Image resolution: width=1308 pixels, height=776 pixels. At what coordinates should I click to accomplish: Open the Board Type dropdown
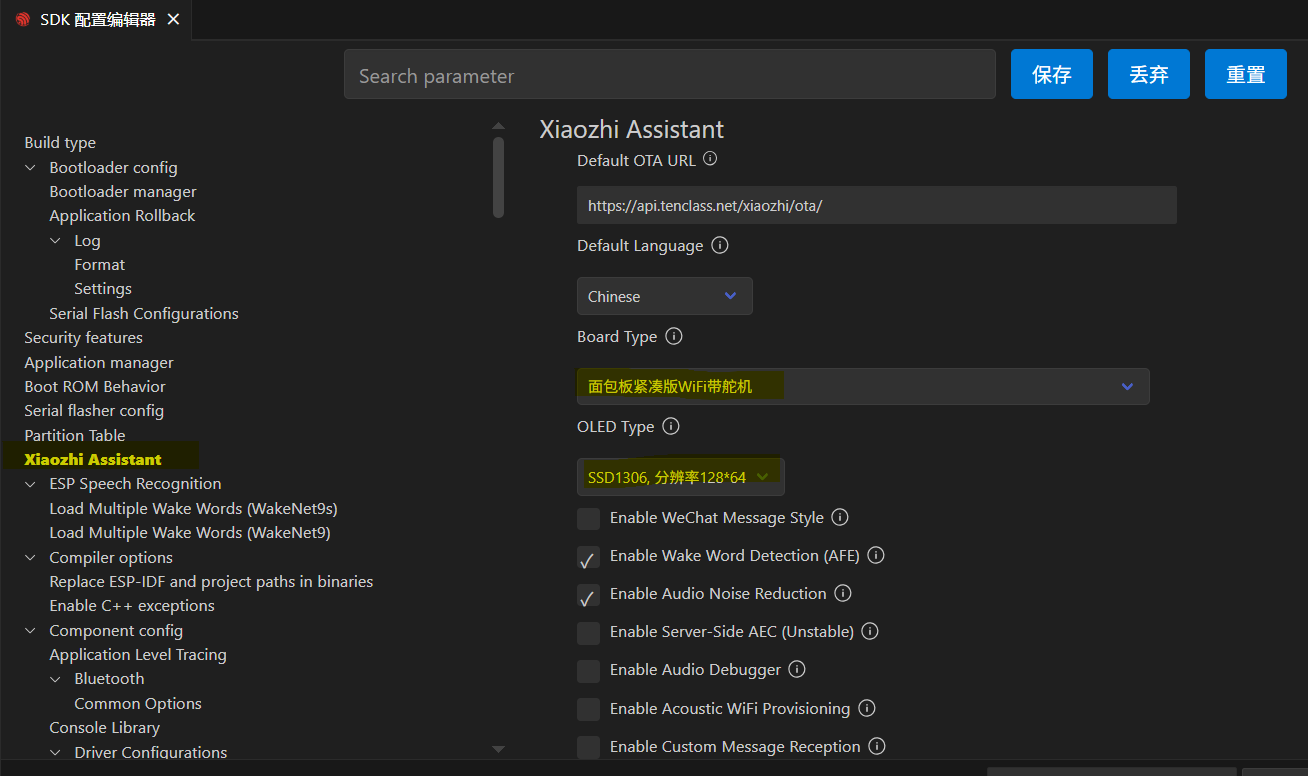pyautogui.click(x=862, y=386)
